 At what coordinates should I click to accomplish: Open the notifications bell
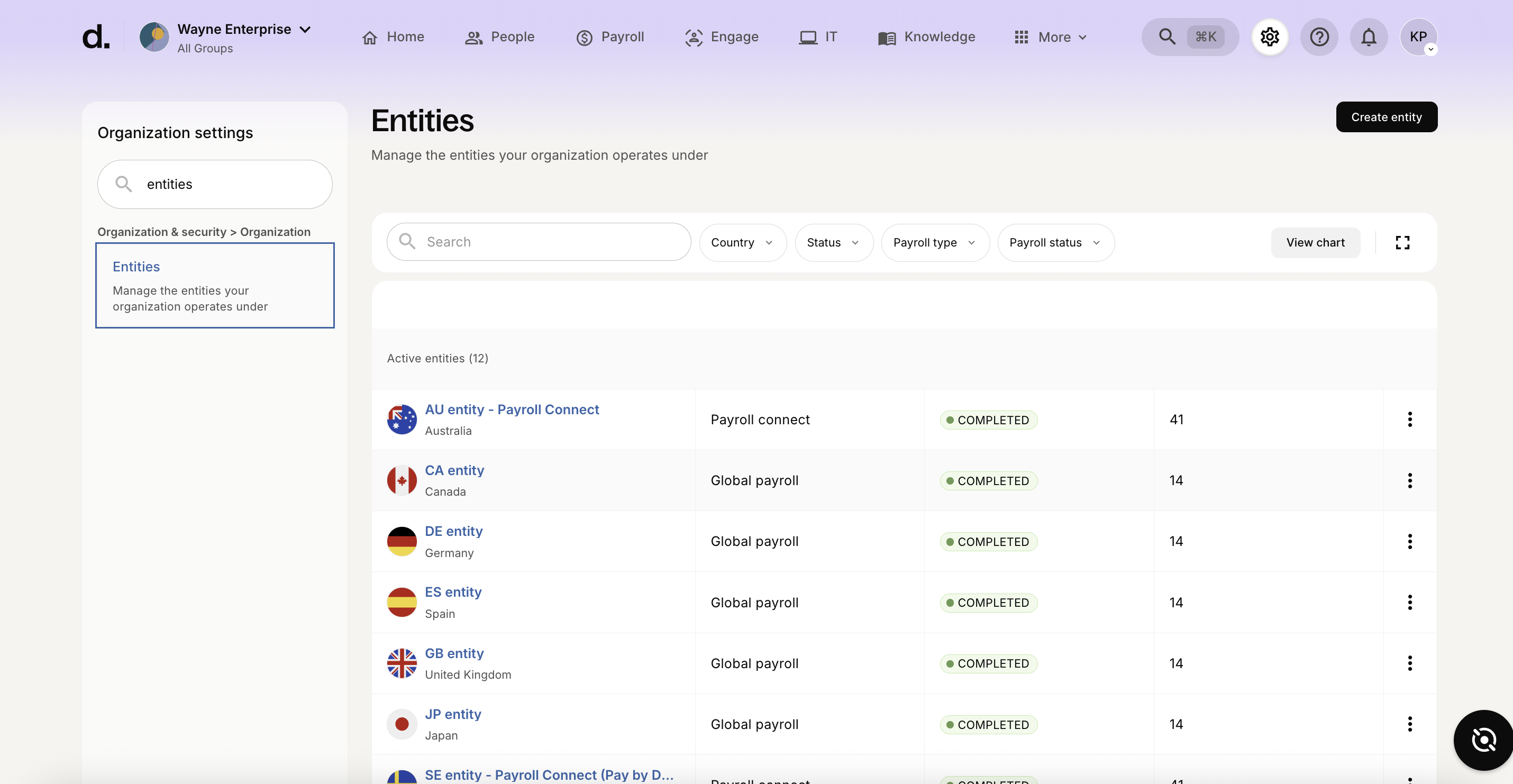pos(1369,37)
